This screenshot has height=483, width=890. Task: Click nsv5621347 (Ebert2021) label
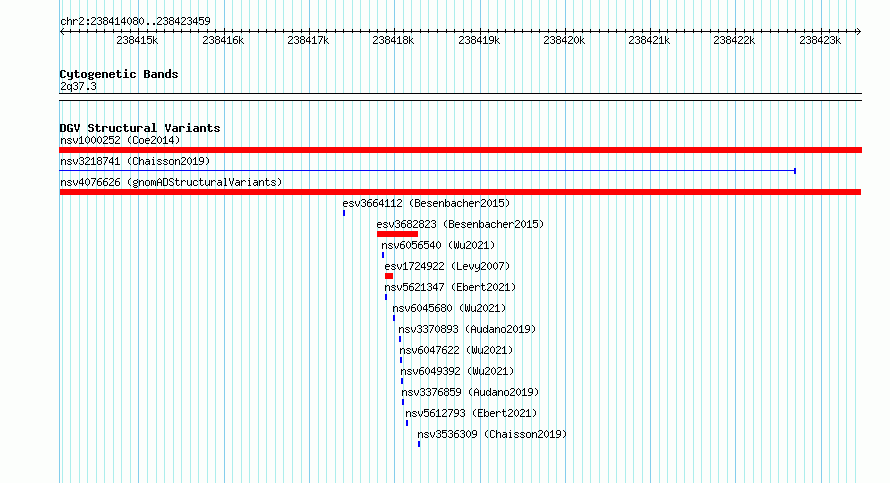click(x=450, y=287)
